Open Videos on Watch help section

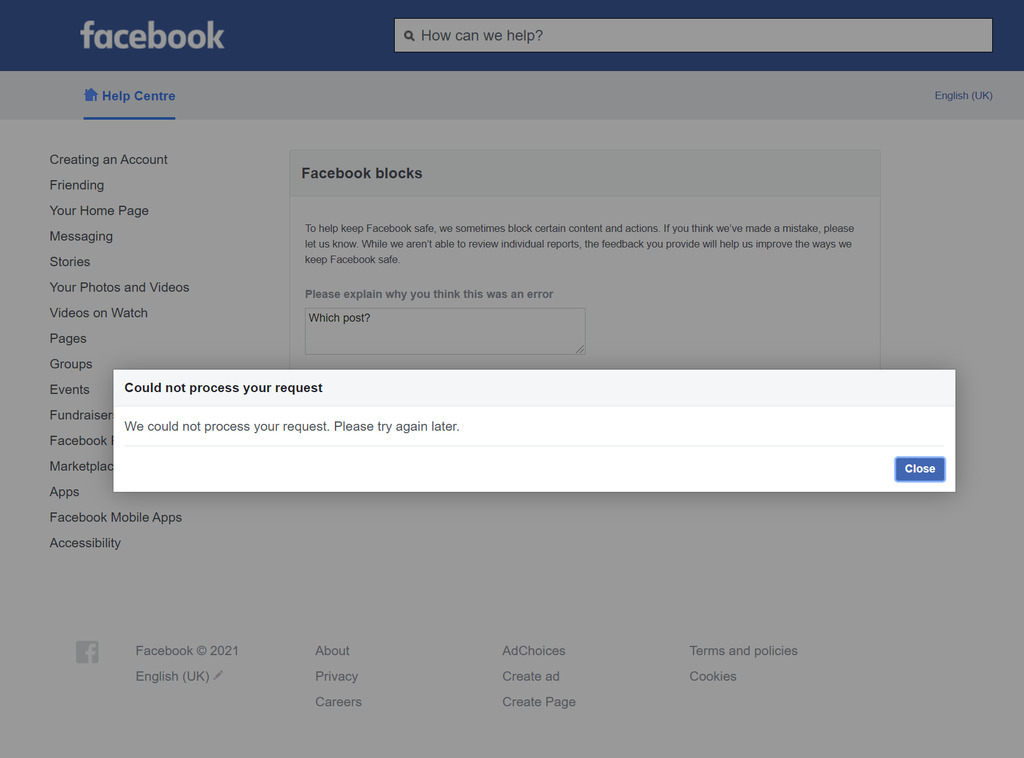click(x=99, y=313)
